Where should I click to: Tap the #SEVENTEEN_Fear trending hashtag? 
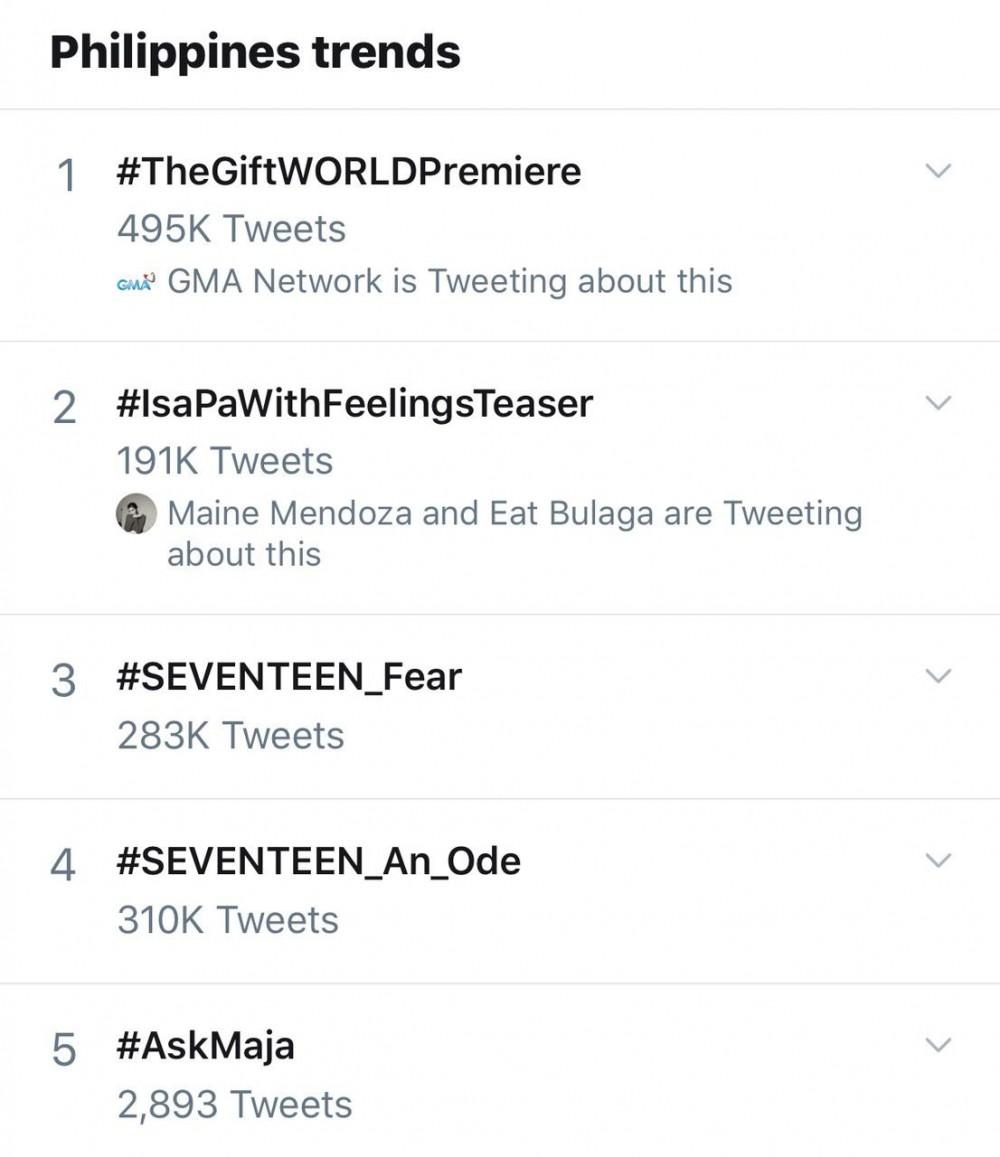(289, 677)
